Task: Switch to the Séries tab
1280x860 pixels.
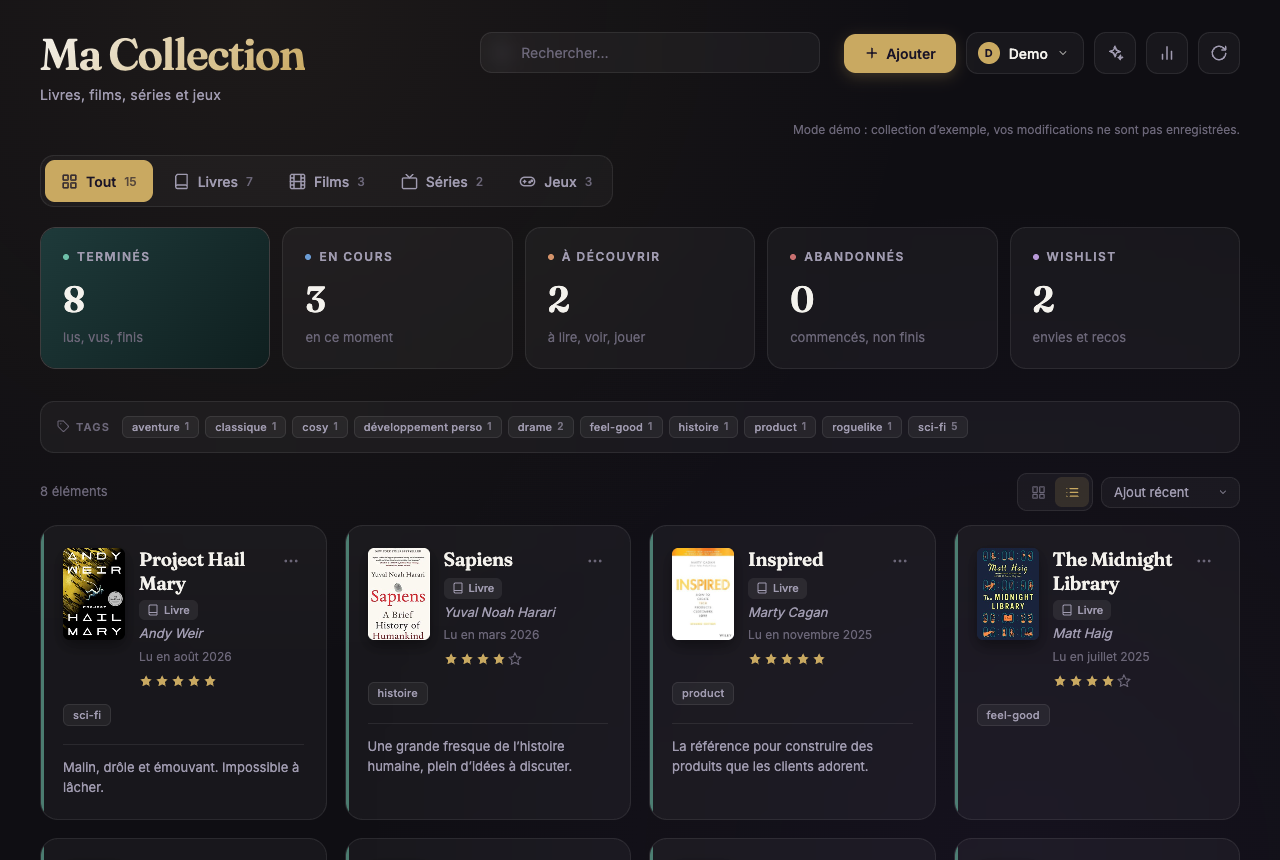Action: [442, 181]
